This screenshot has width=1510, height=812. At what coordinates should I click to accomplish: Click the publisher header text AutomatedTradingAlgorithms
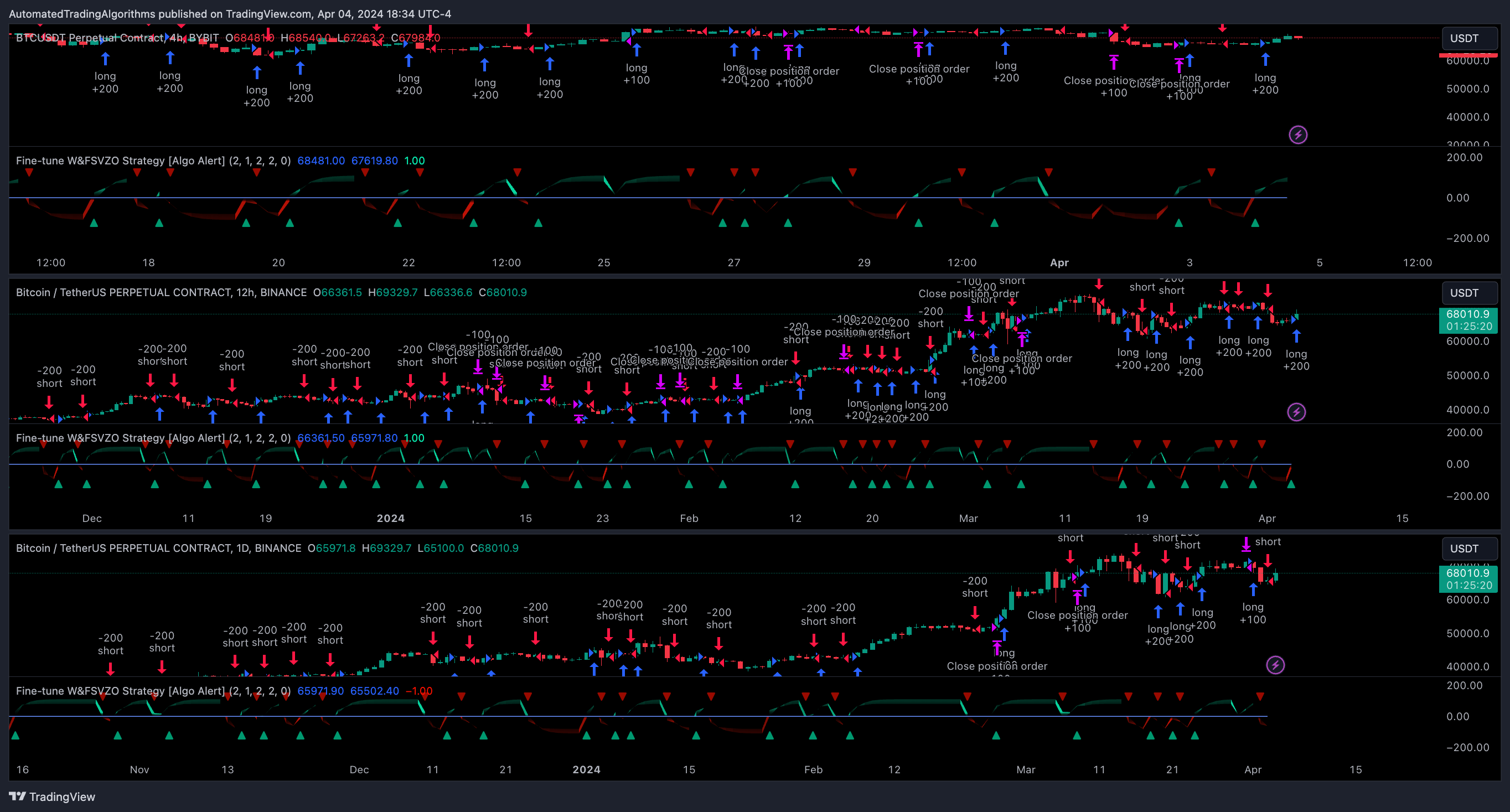tap(82, 13)
